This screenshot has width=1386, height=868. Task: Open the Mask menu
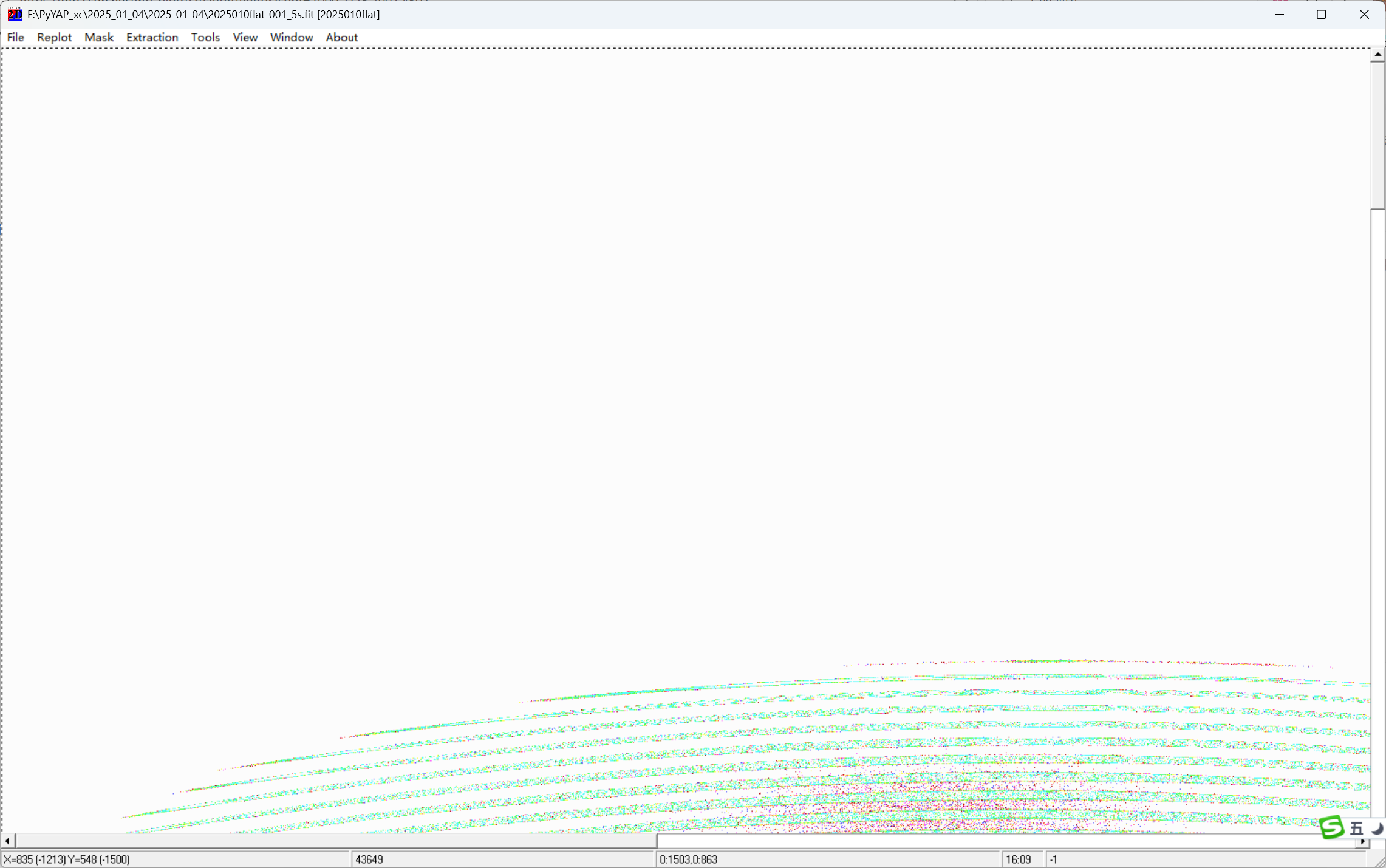pyautogui.click(x=98, y=38)
